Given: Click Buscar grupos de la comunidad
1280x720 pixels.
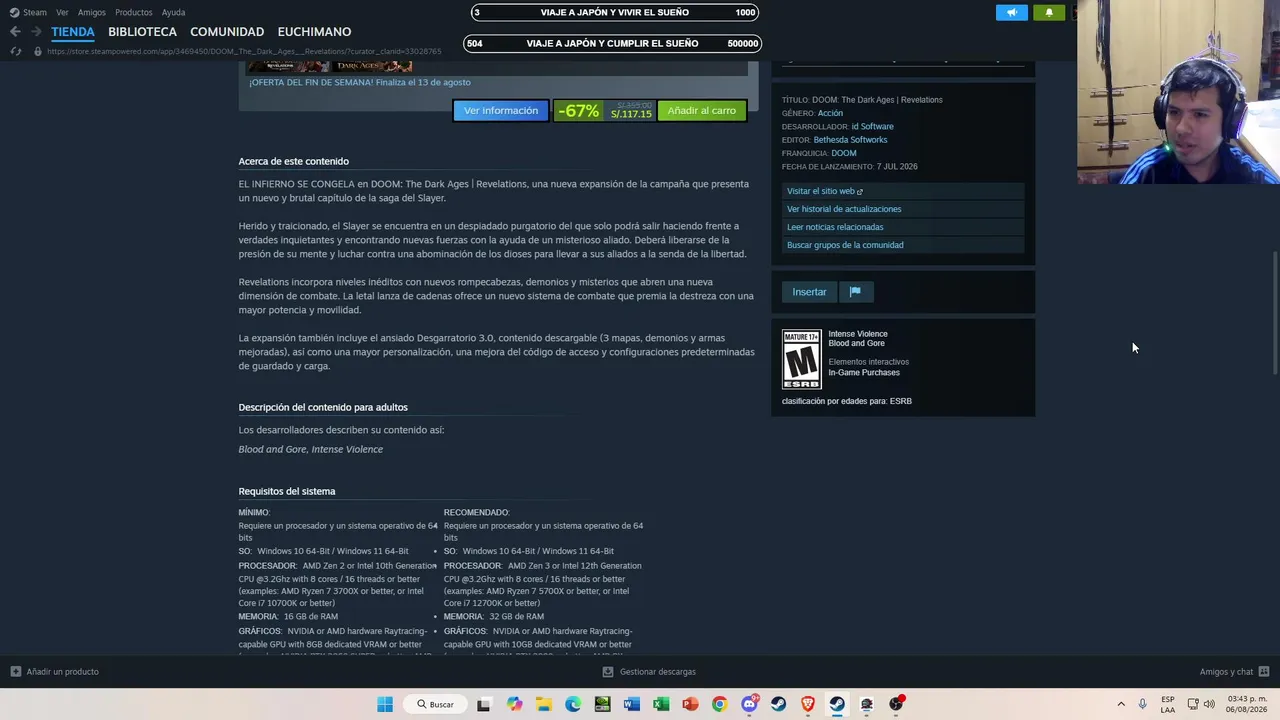Looking at the screenshot, I should coord(903,245).
